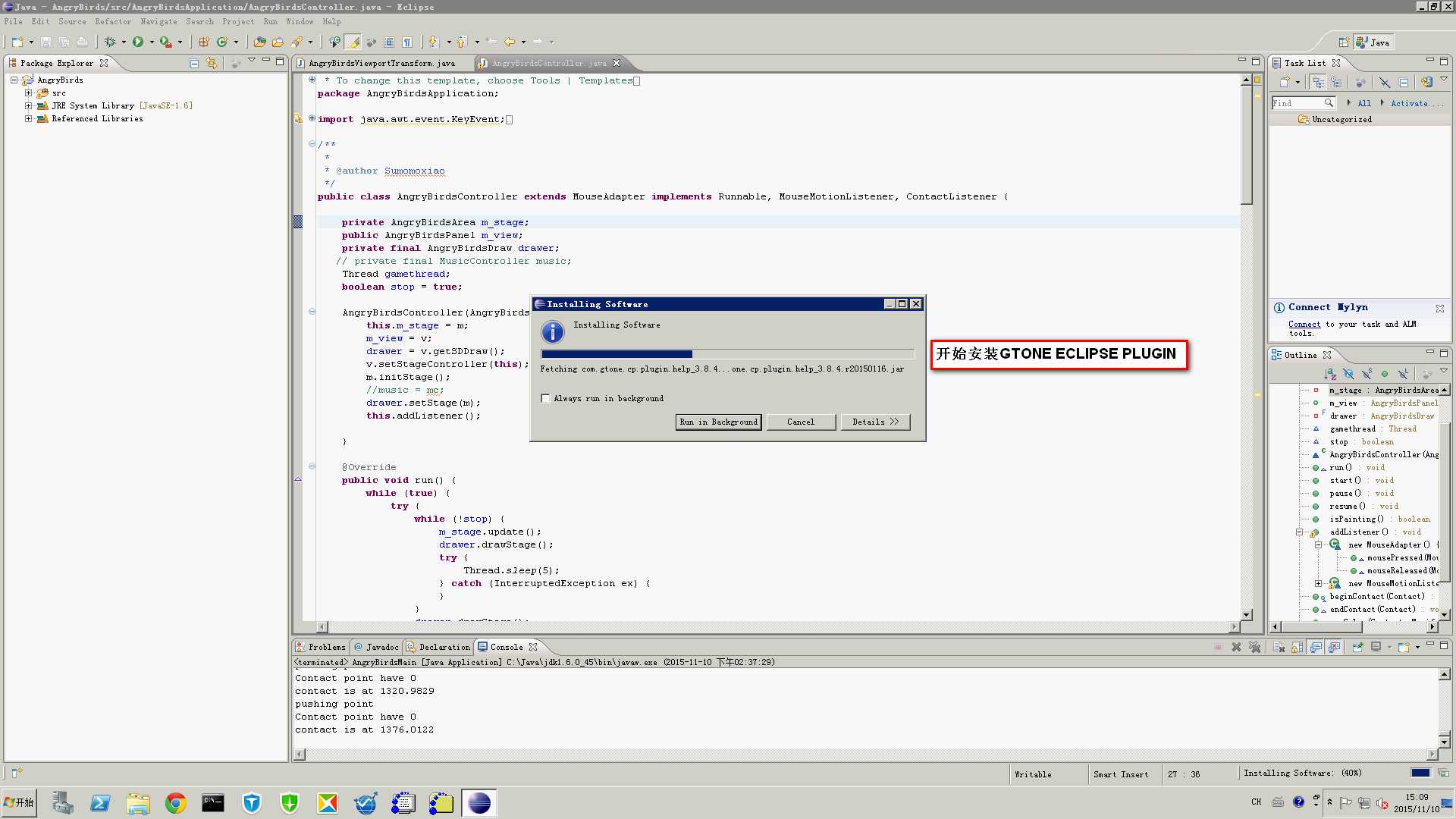The image size is (1456, 819).
Task: Click Details >> button in dialog
Action: pos(875,422)
